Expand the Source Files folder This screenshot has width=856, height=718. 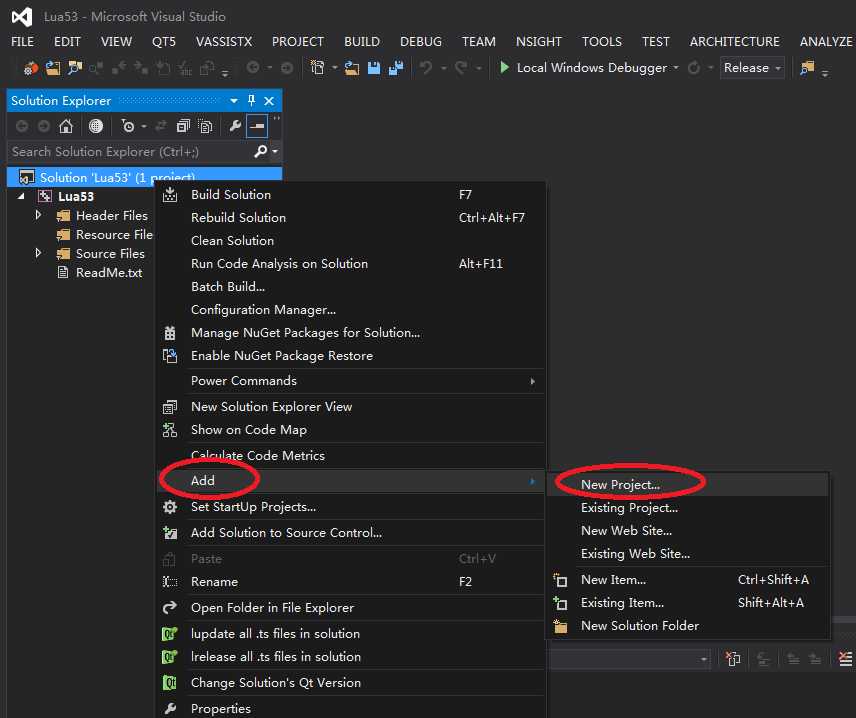38,253
